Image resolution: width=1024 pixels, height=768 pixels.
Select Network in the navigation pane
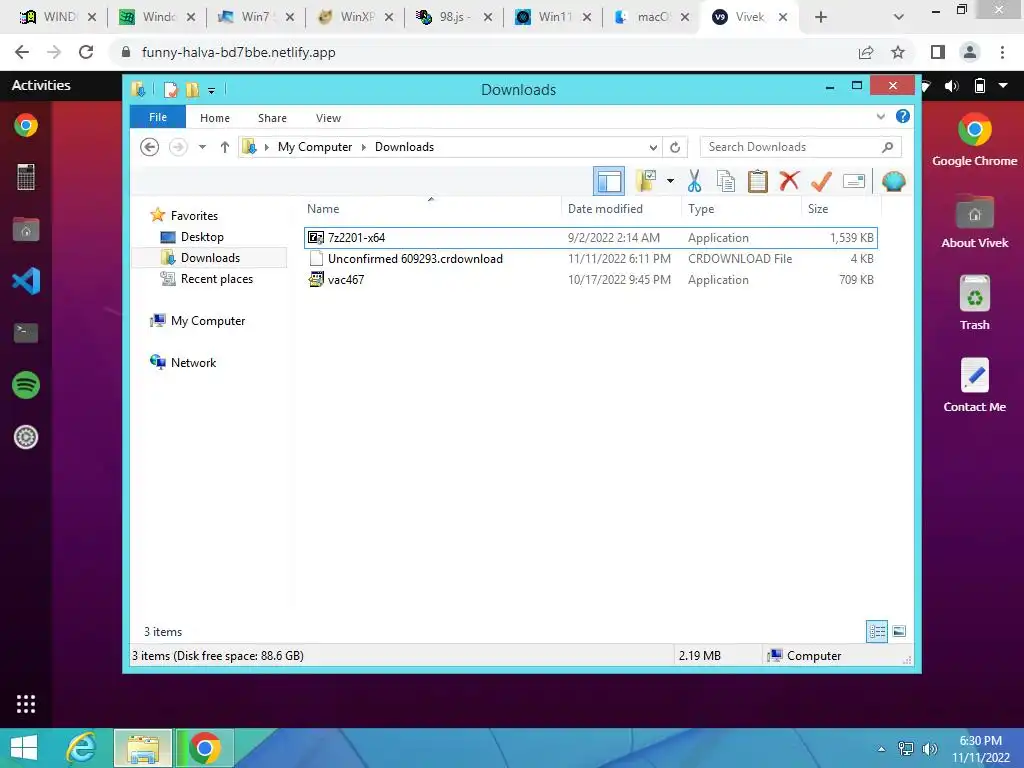[193, 362]
